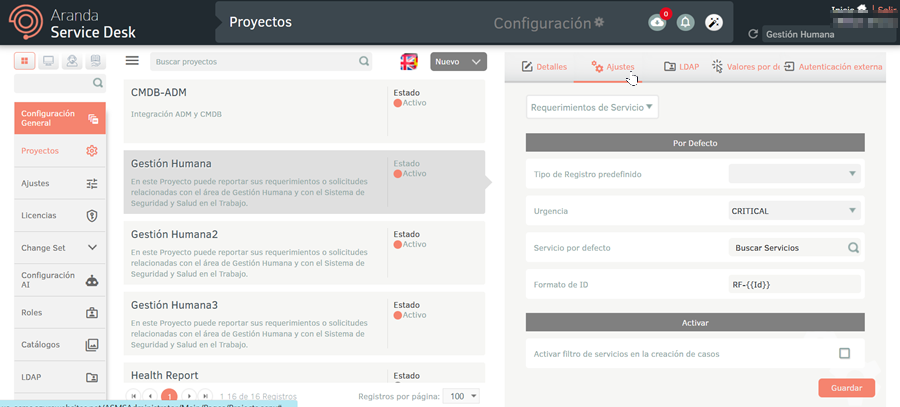Open Roles in sidebar

60,313
